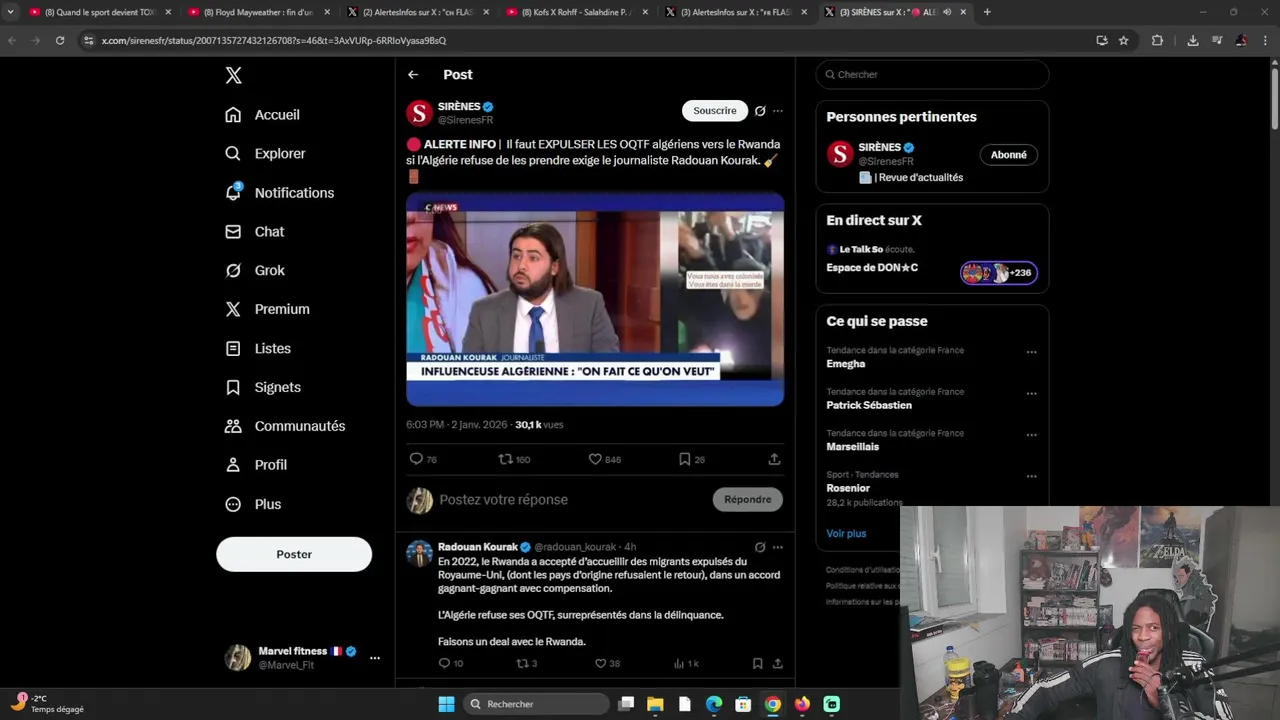Image resolution: width=1280 pixels, height=720 pixels.
Task: Open Signets bookmarks in the sidebar
Action: click(x=263, y=388)
